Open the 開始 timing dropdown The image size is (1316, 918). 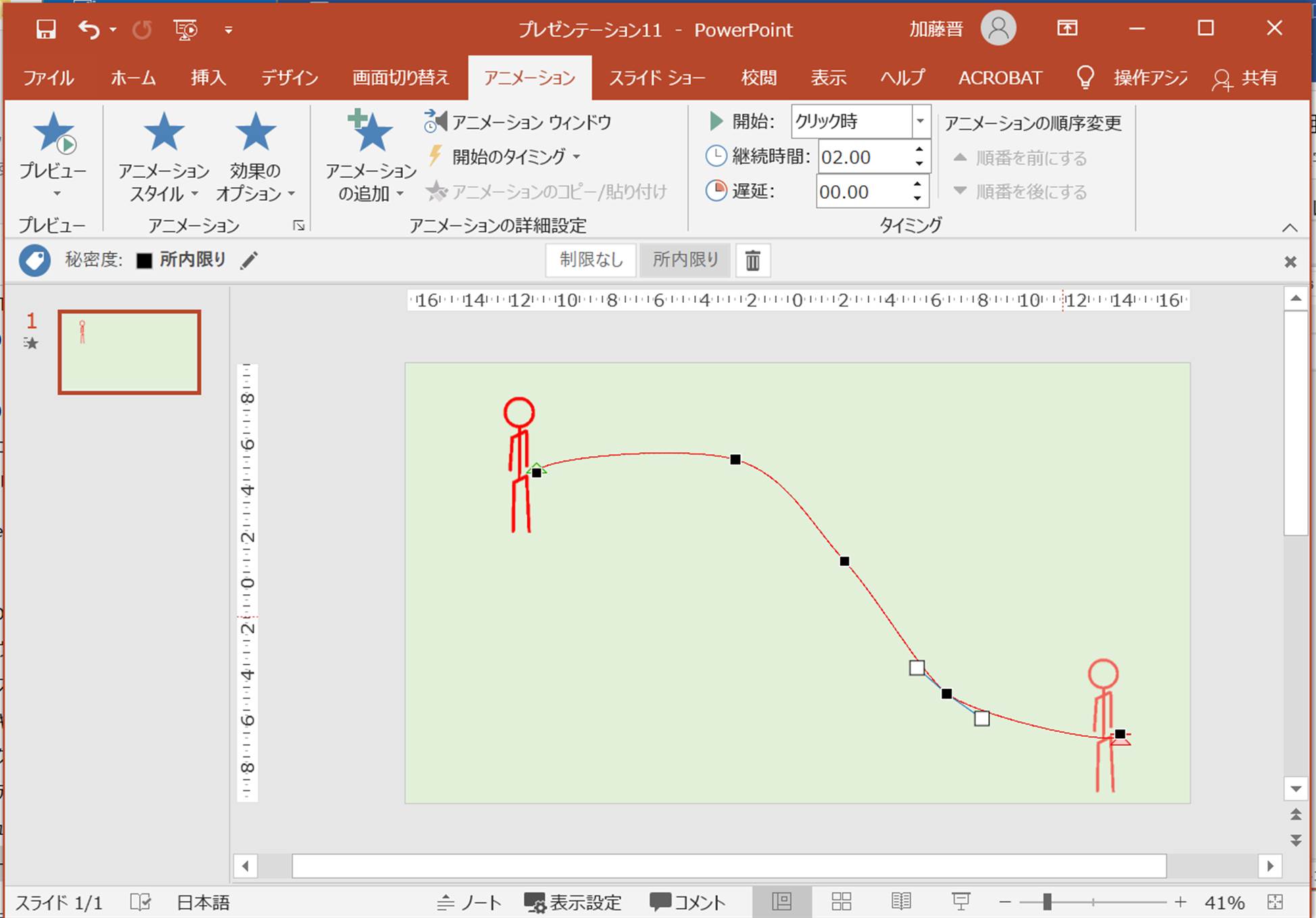[920, 122]
